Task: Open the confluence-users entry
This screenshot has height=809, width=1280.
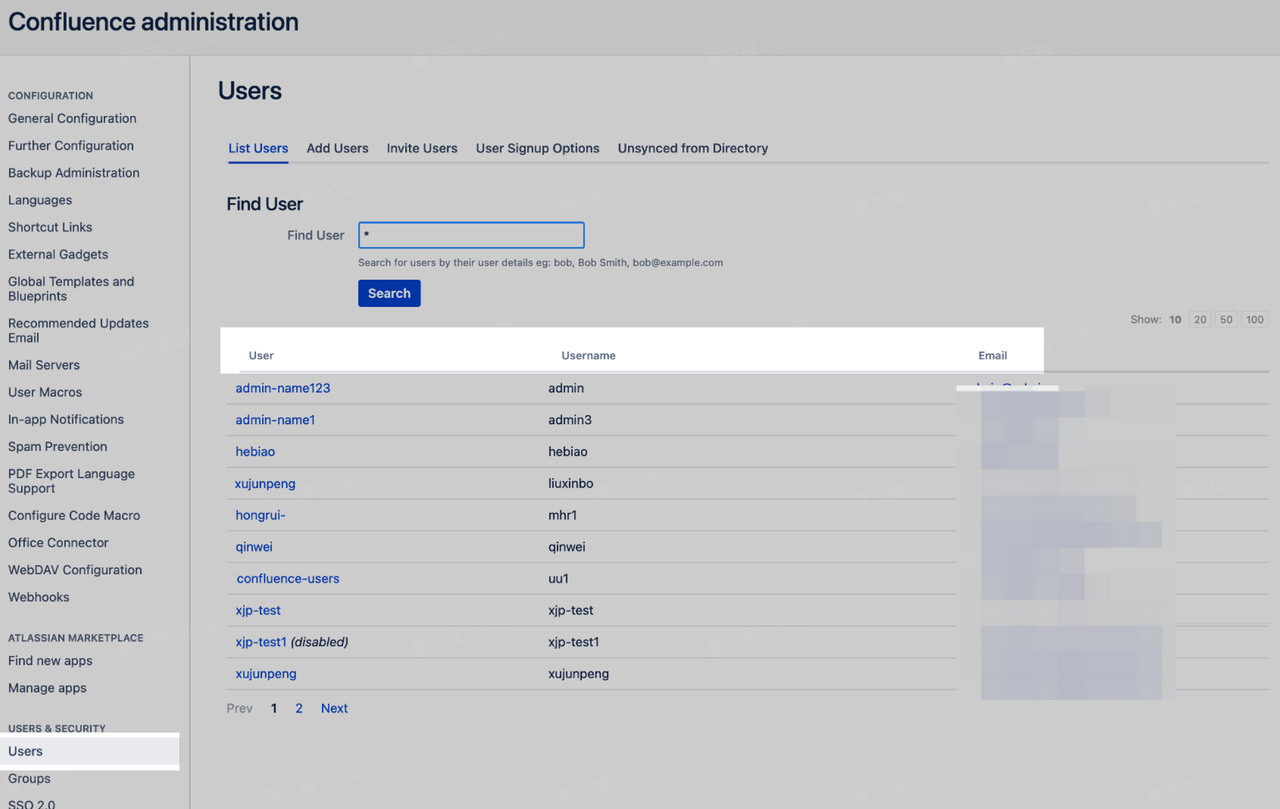Action: tap(287, 578)
